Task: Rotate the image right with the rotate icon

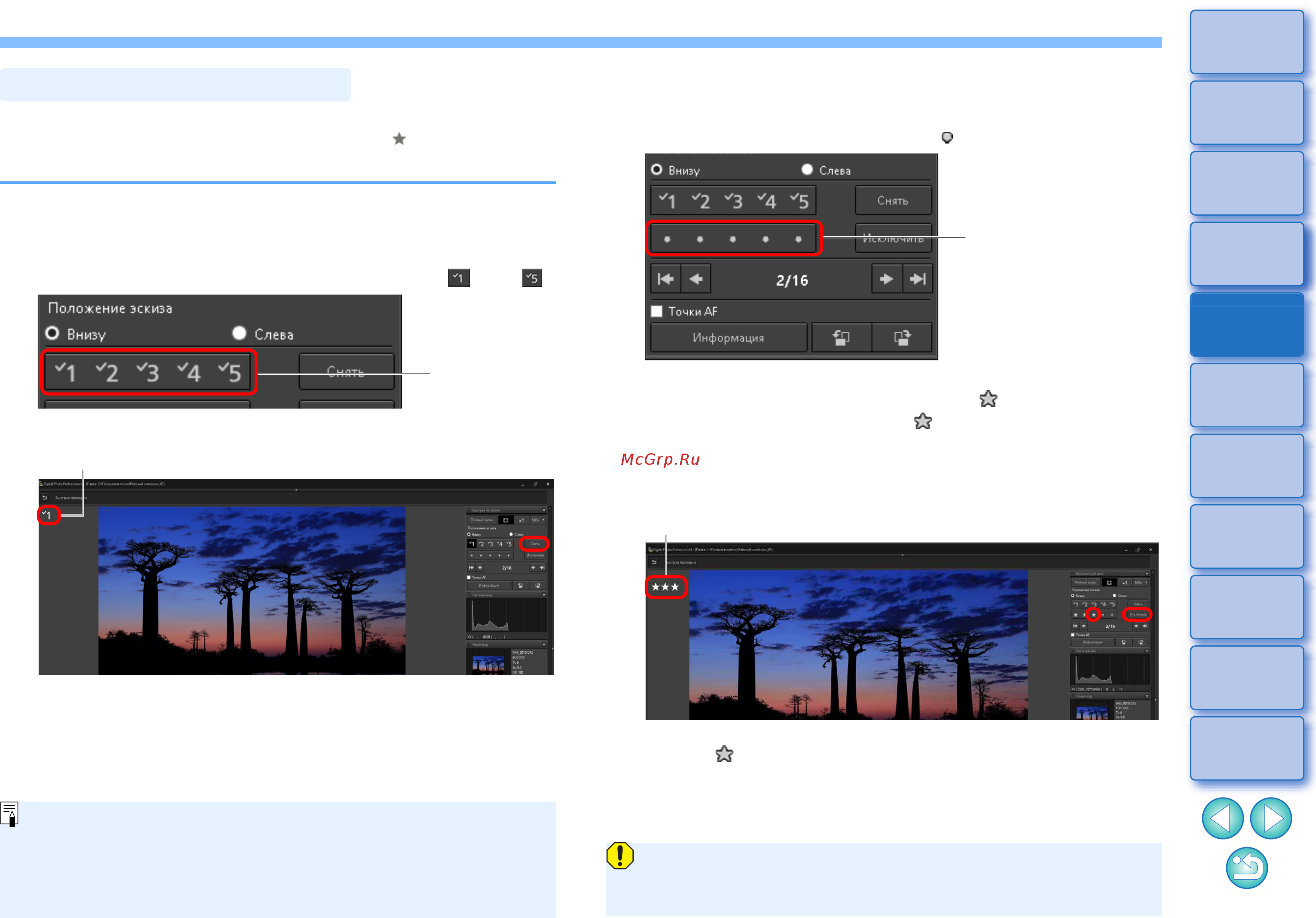Action: [902, 338]
